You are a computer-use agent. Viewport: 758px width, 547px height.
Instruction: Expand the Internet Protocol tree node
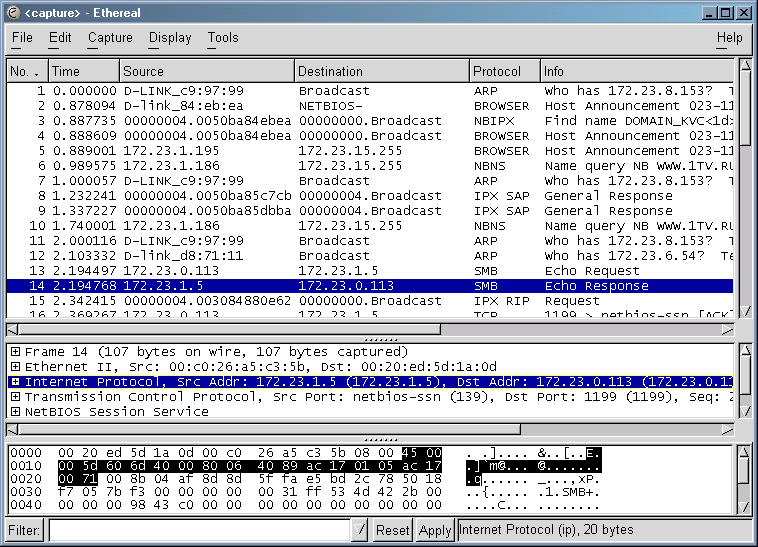15,382
